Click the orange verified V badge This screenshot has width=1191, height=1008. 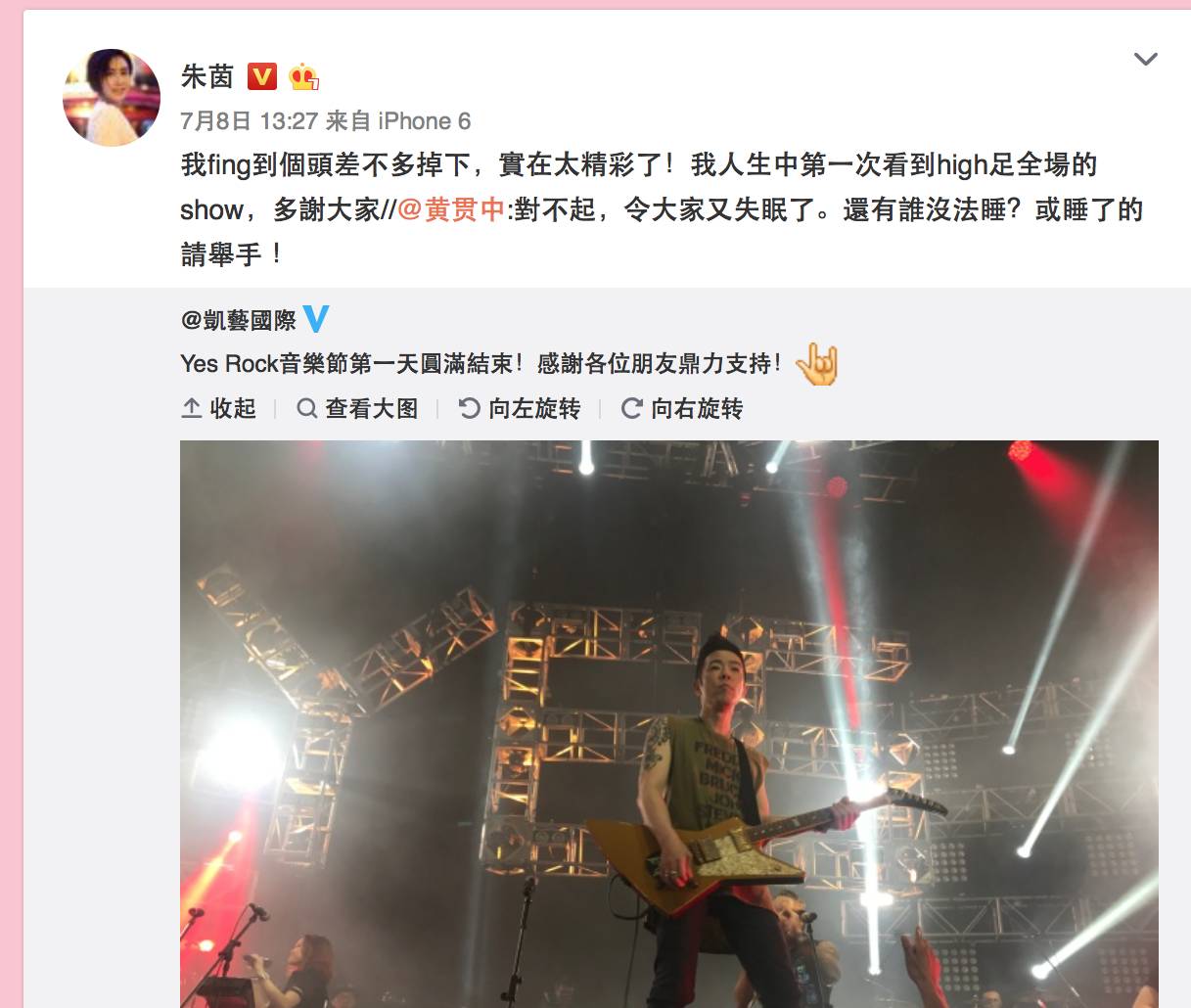tap(262, 76)
